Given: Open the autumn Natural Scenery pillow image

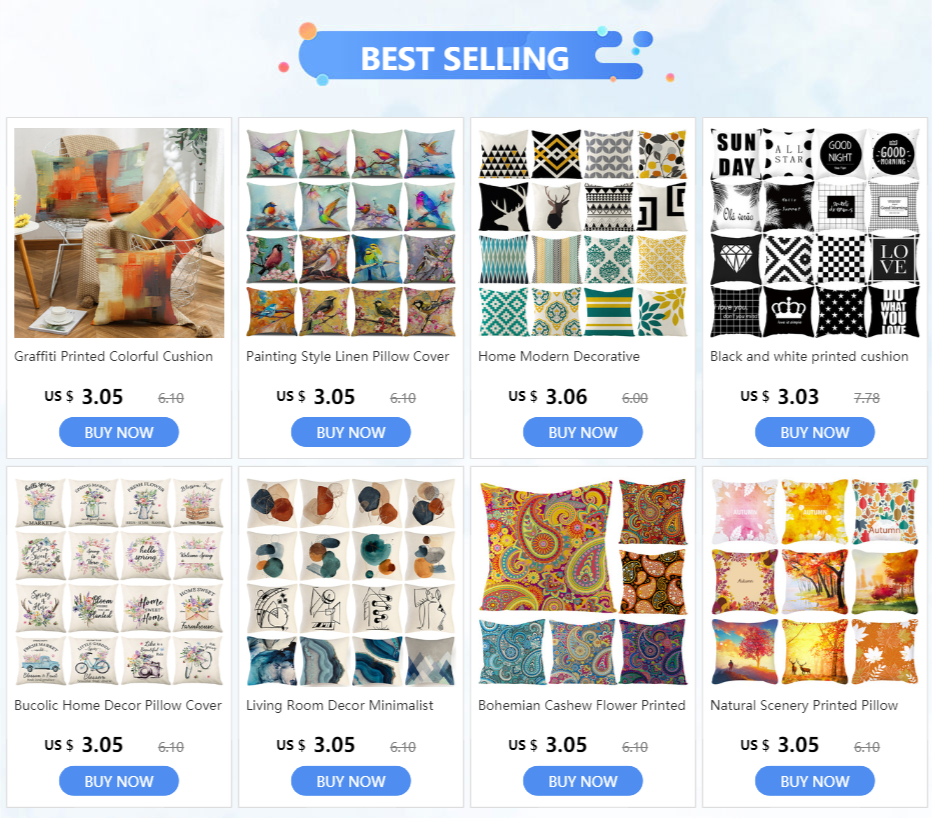Looking at the screenshot, I should pos(815,582).
